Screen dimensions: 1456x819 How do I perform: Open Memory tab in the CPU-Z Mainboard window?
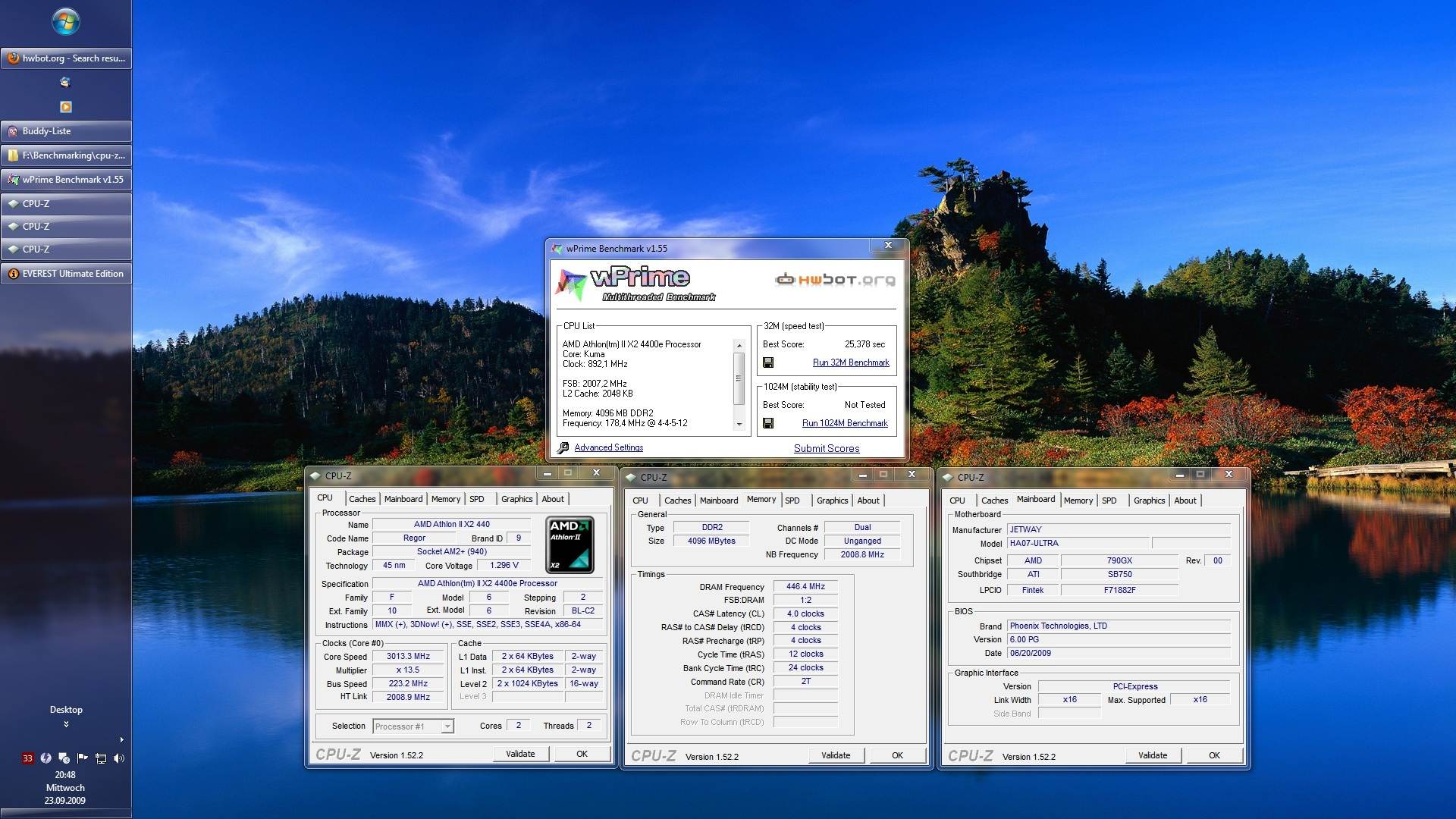click(x=1078, y=500)
